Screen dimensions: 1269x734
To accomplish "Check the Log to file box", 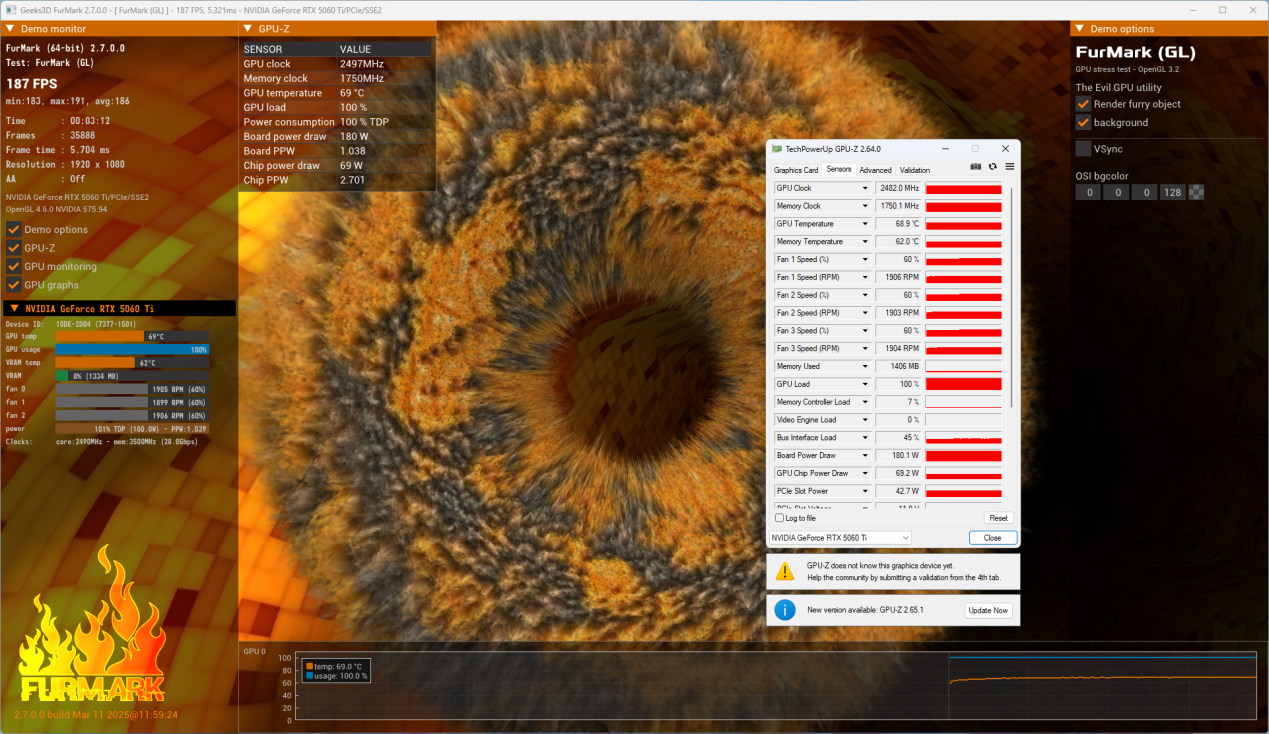I will (x=780, y=518).
